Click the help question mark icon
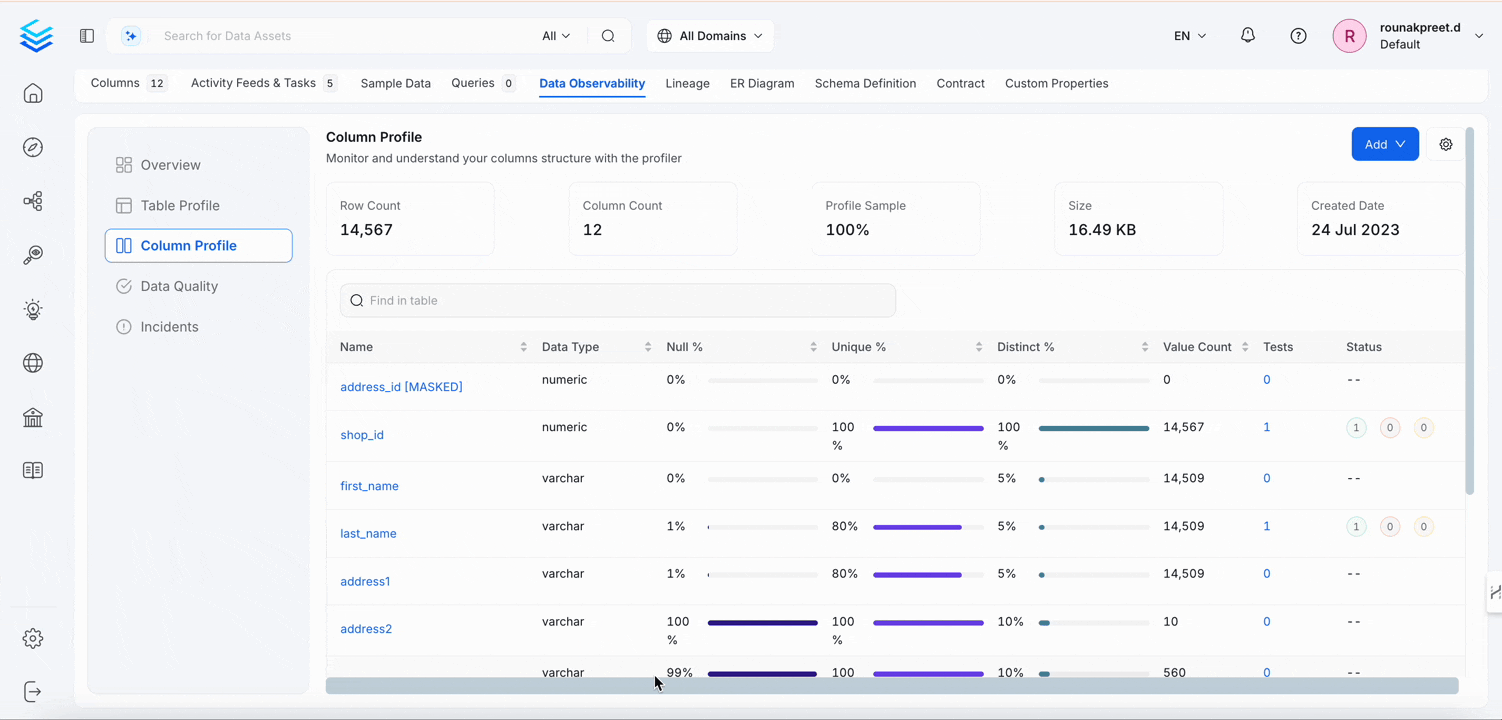This screenshot has width=1502, height=720. click(x=1298, y=36)
